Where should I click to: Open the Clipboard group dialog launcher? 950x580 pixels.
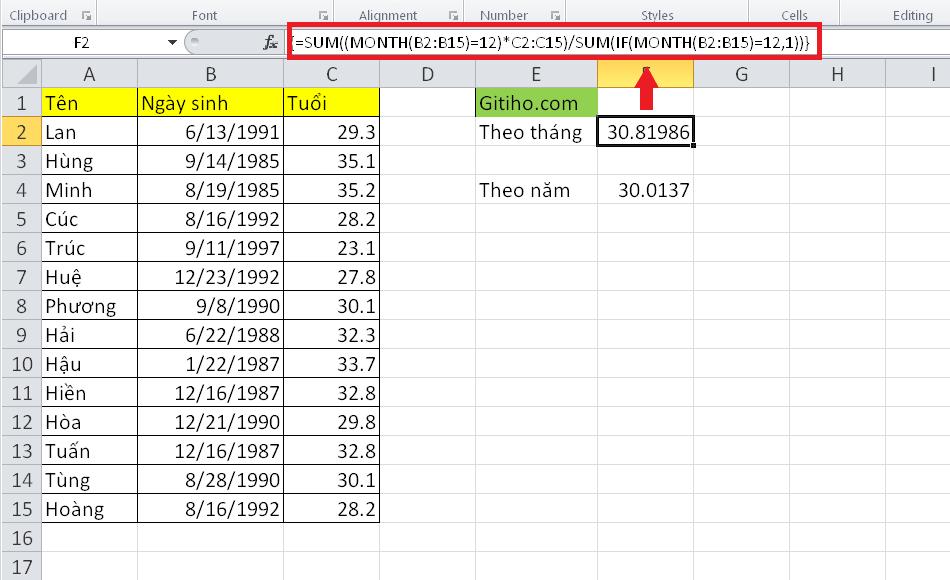tap(86, 14)
